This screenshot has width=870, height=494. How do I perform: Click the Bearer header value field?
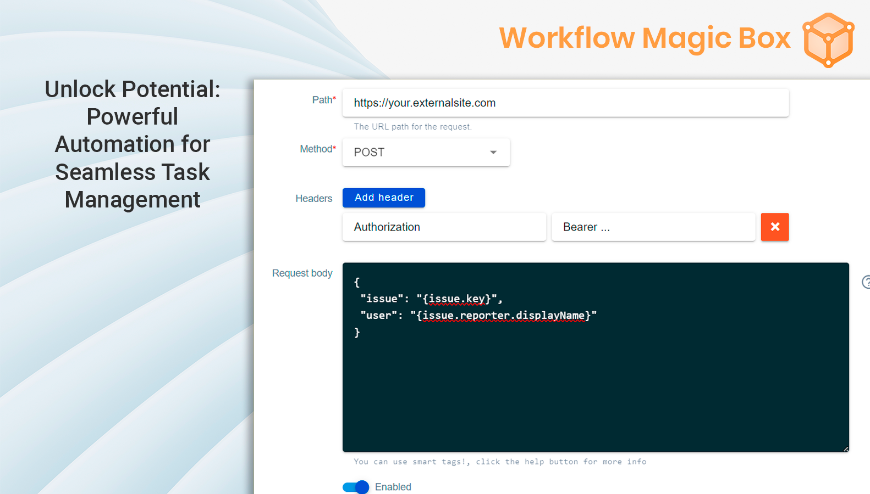(653, 227)
